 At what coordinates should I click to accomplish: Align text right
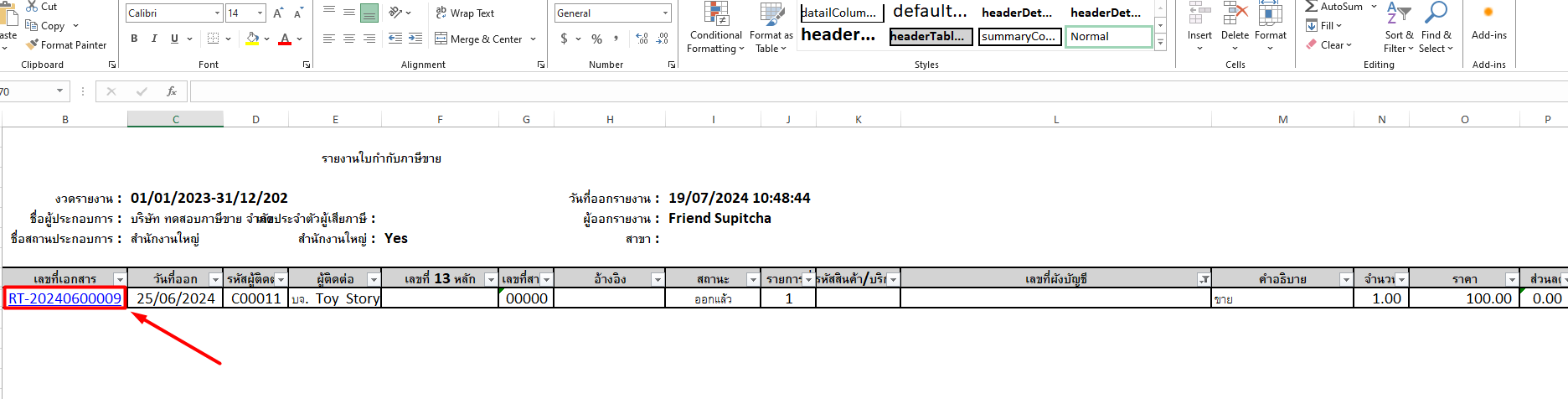coord(369,39)
